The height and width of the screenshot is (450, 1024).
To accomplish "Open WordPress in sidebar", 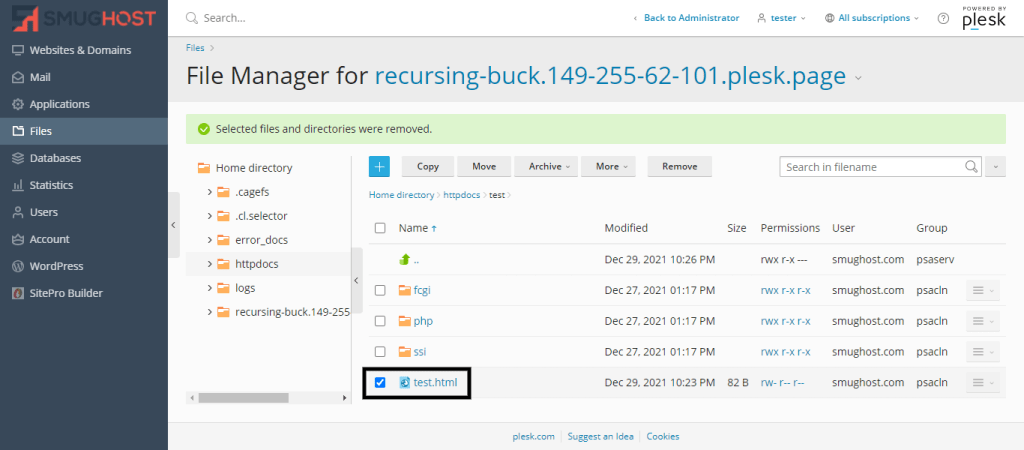I will click(x=84, y=266).
